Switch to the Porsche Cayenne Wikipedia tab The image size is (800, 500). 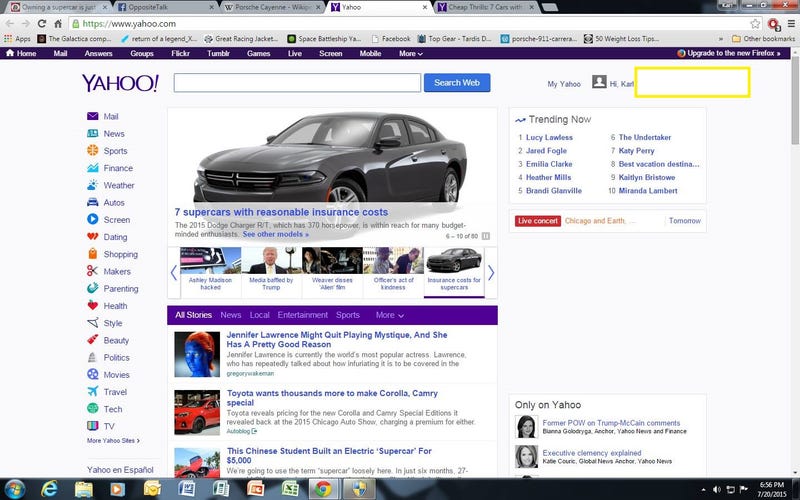coord(272,7)
